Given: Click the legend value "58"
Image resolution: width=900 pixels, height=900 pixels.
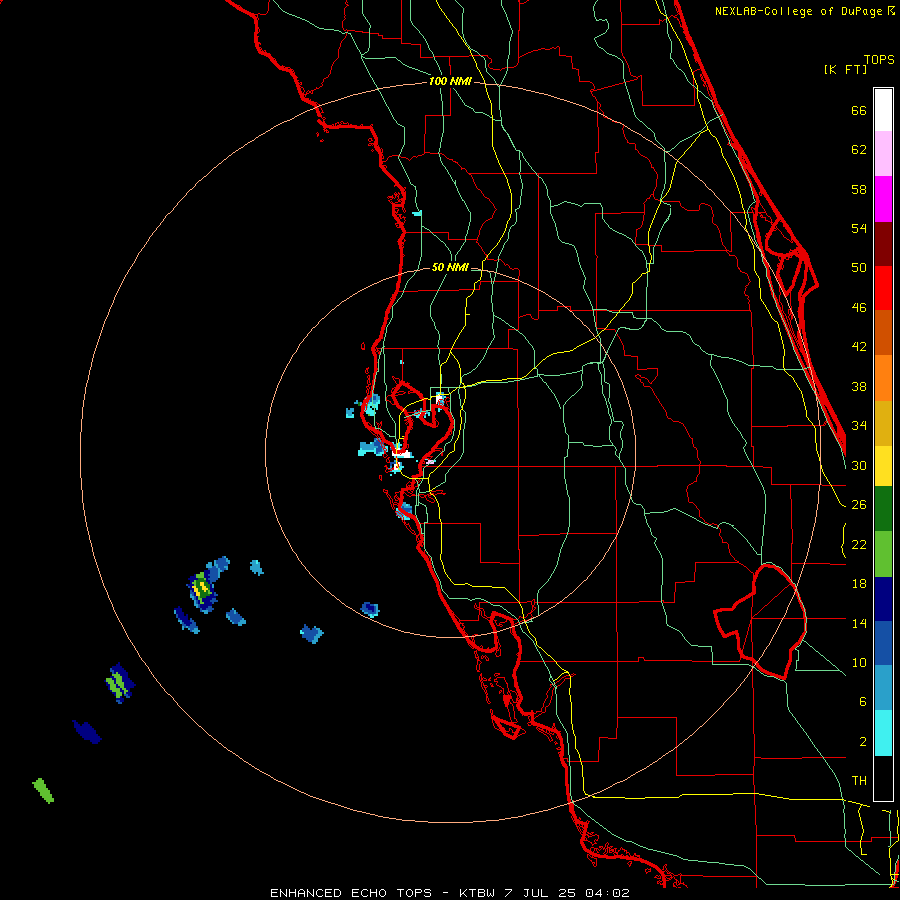Looking at the screenshot, I should [859, 189].
